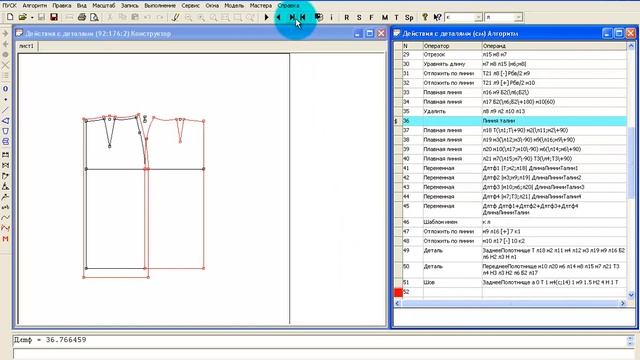The width and height of the screenshot is (640, 360).
Task: Minimize the Алгоритм window
Action: click(607, 33)
